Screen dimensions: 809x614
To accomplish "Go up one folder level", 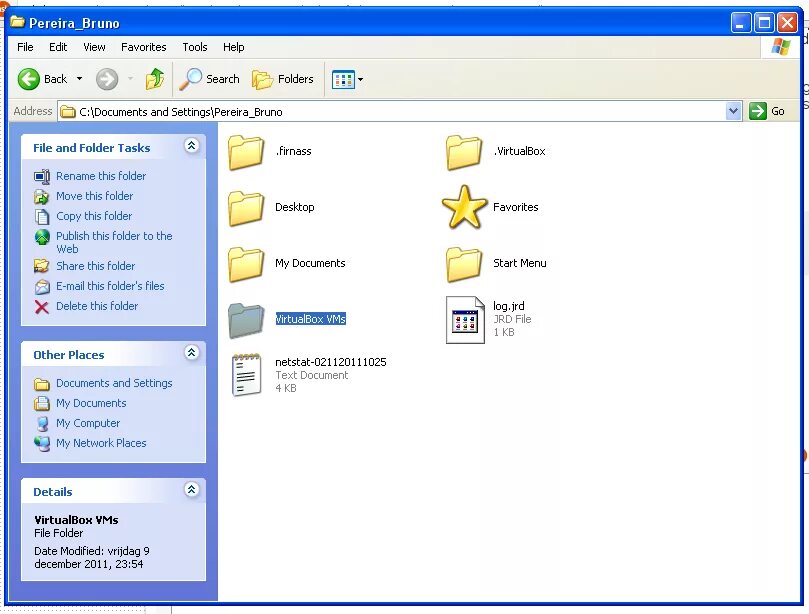I will (x=155, y=79).
